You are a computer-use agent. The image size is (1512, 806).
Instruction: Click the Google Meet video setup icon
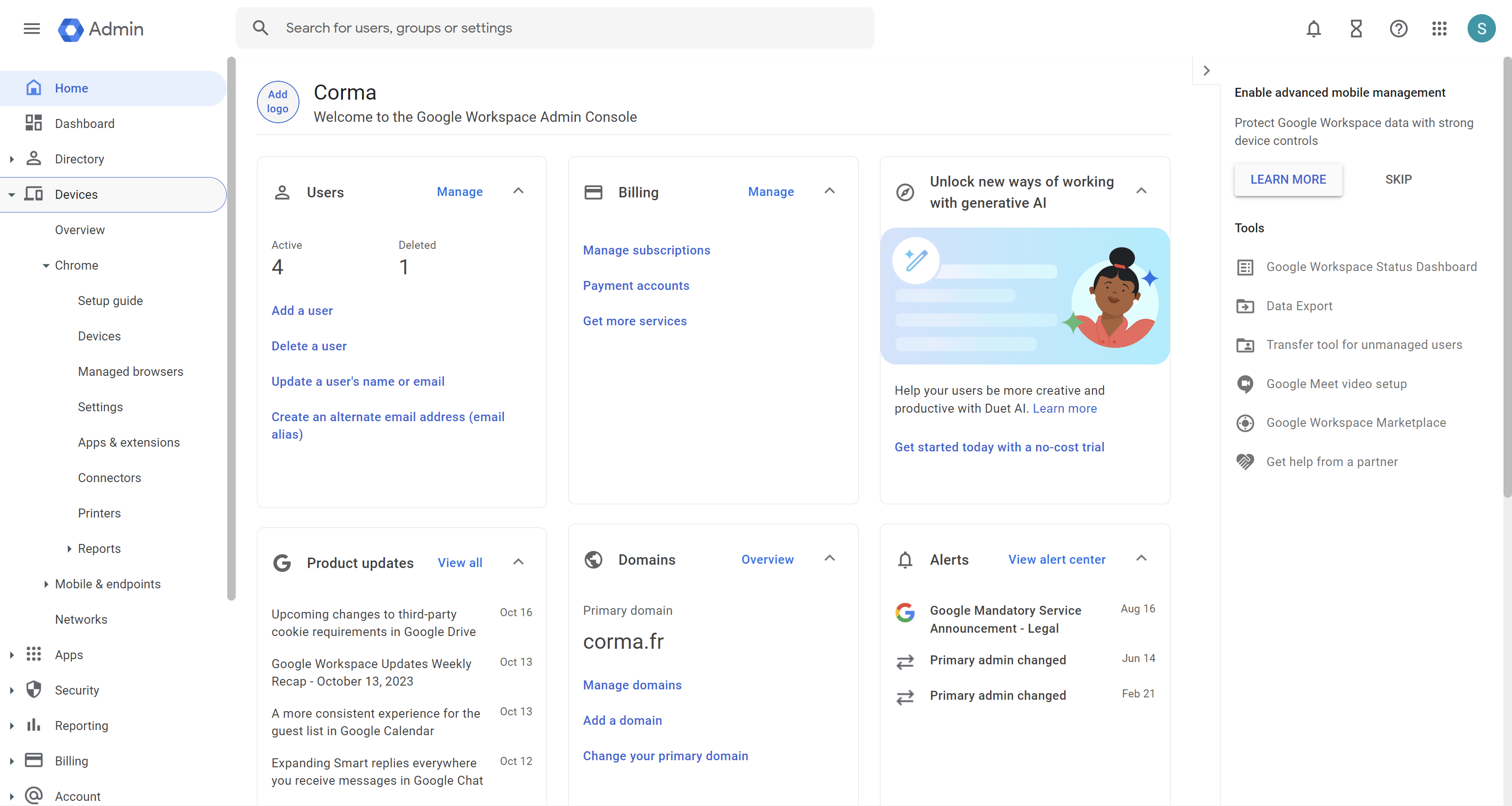(1245, 384)
